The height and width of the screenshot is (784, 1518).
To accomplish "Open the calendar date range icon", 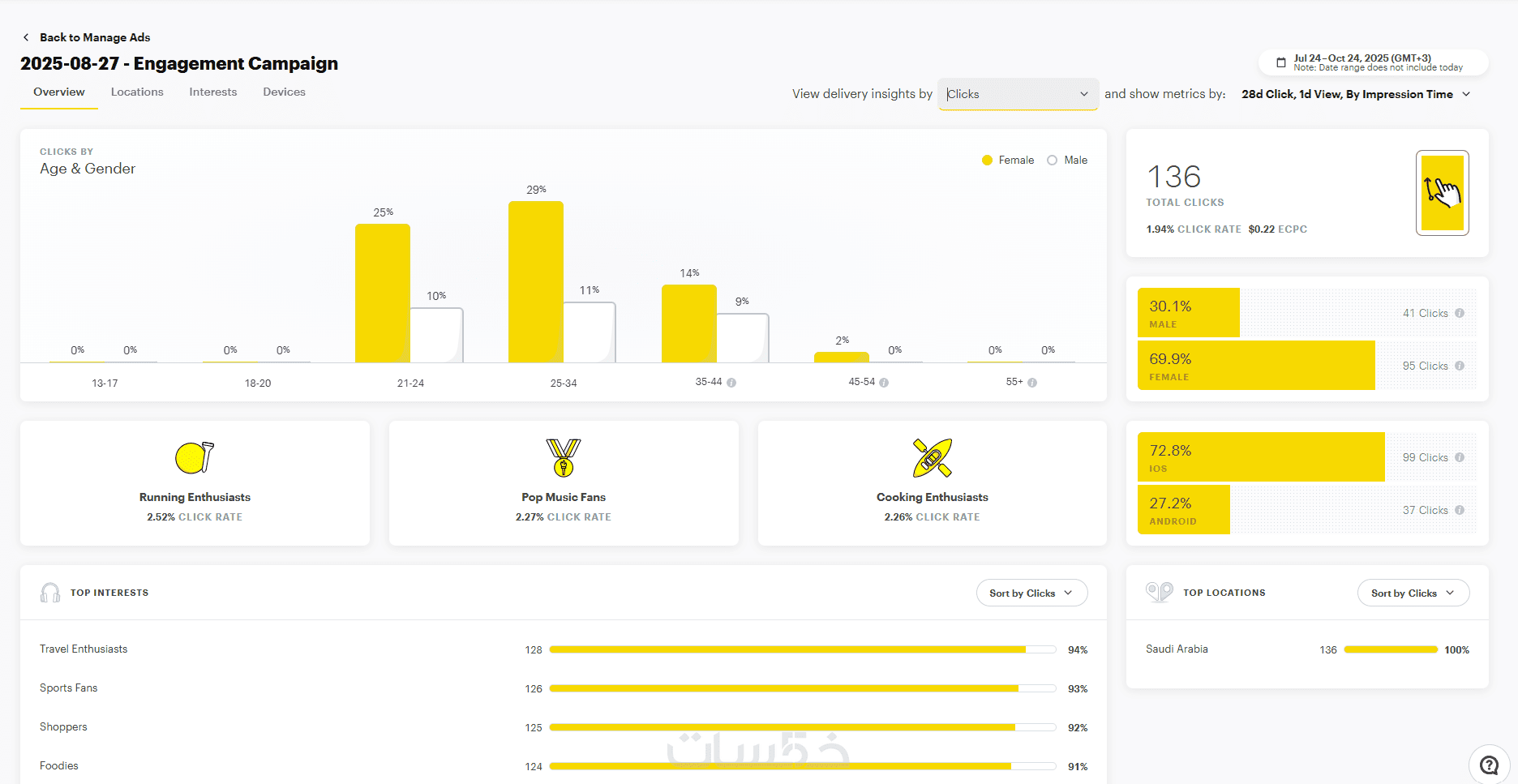I will [x=1281, y=62].
